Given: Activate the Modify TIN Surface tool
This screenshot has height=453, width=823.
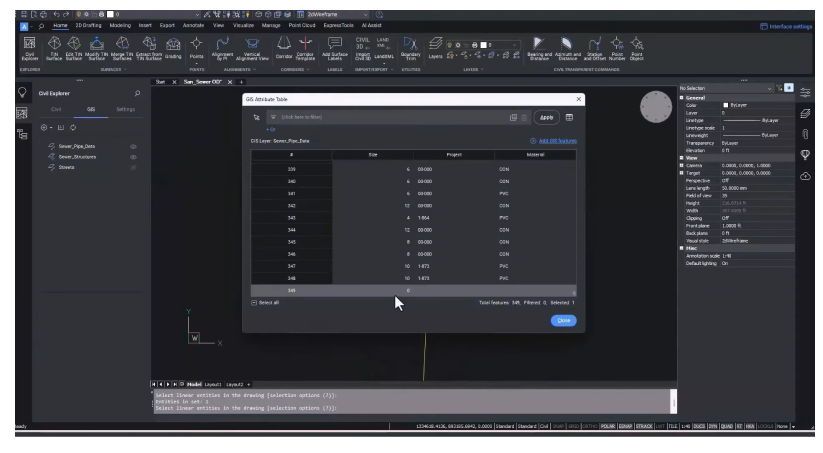Looking at the screenshot, I should pos(97,48).
